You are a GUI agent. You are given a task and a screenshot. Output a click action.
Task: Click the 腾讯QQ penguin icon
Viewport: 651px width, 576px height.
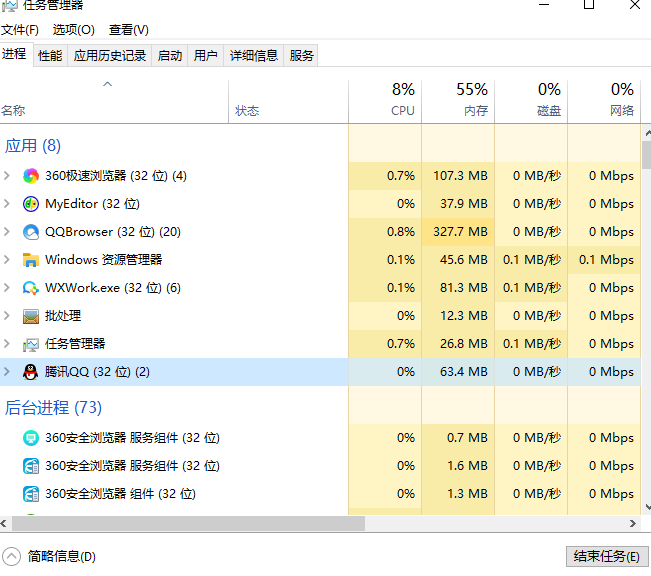click(31, 372)
